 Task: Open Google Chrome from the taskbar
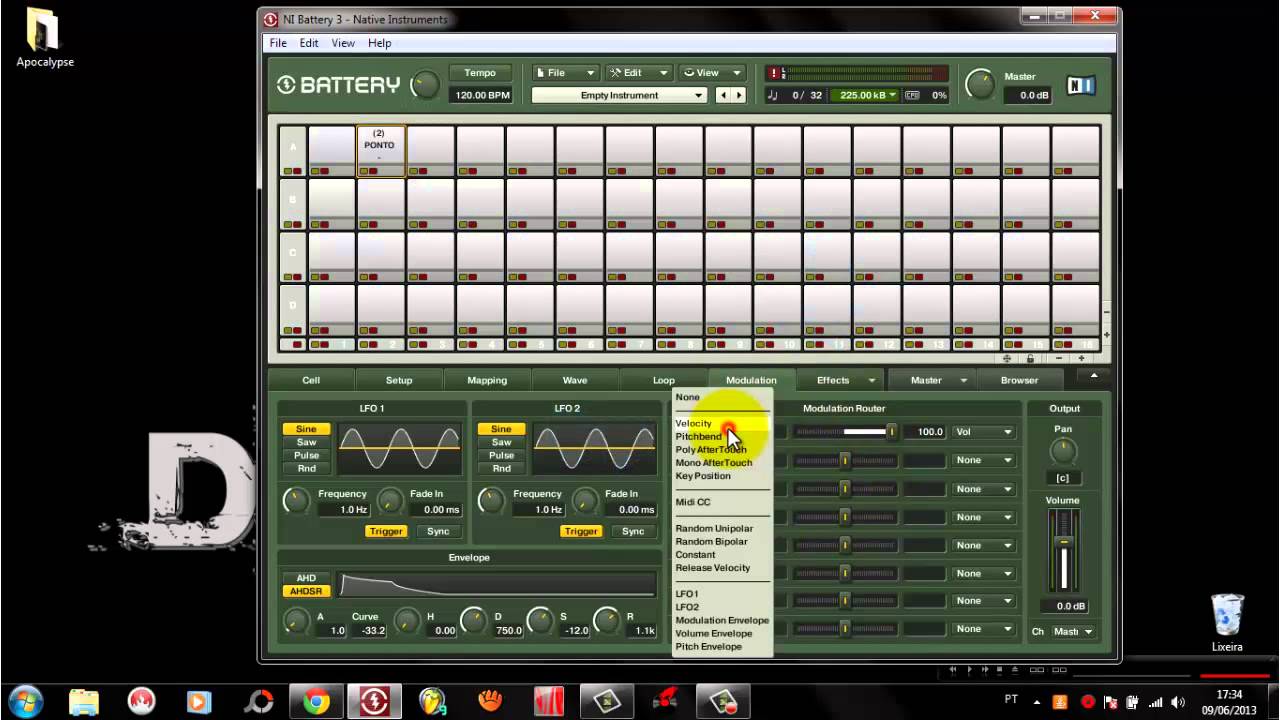pos(317,701)
